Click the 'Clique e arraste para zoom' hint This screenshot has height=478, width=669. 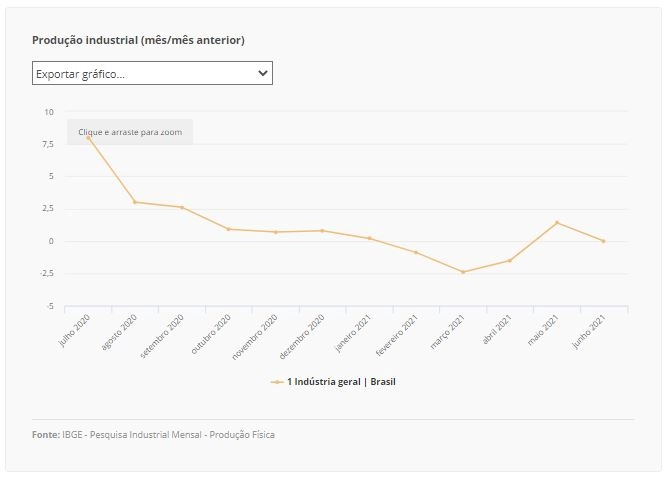(130, 132)
